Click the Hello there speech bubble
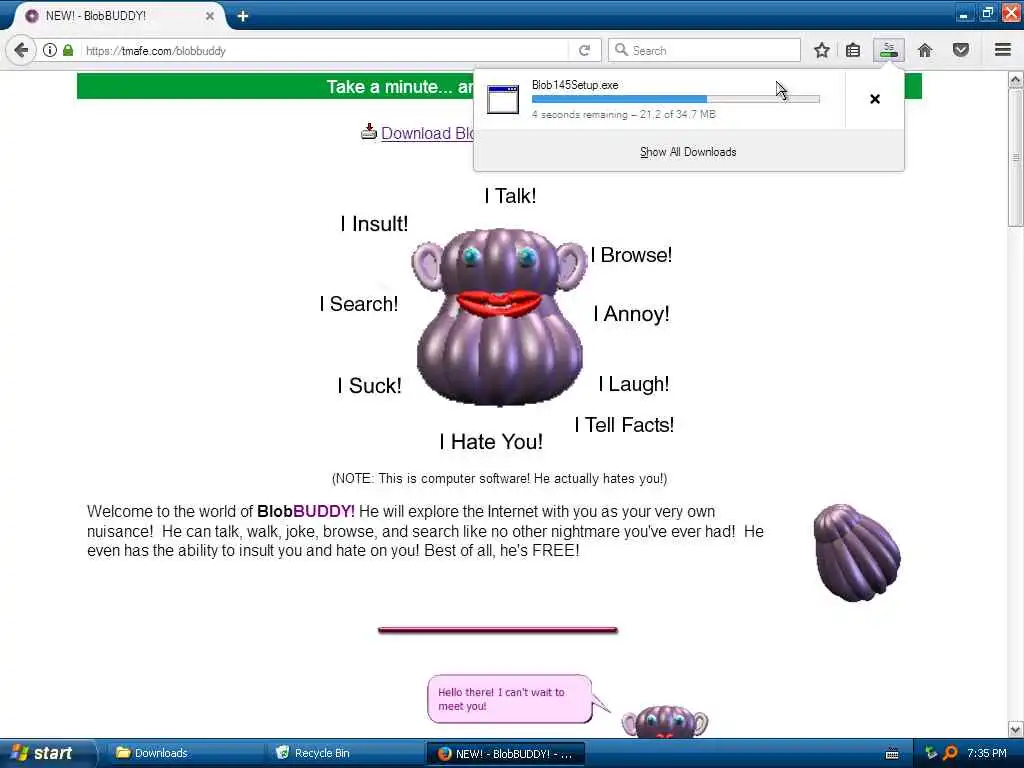Image resolution: width=1024 pixels, height=768 pixels. click(x=511, y=699)
